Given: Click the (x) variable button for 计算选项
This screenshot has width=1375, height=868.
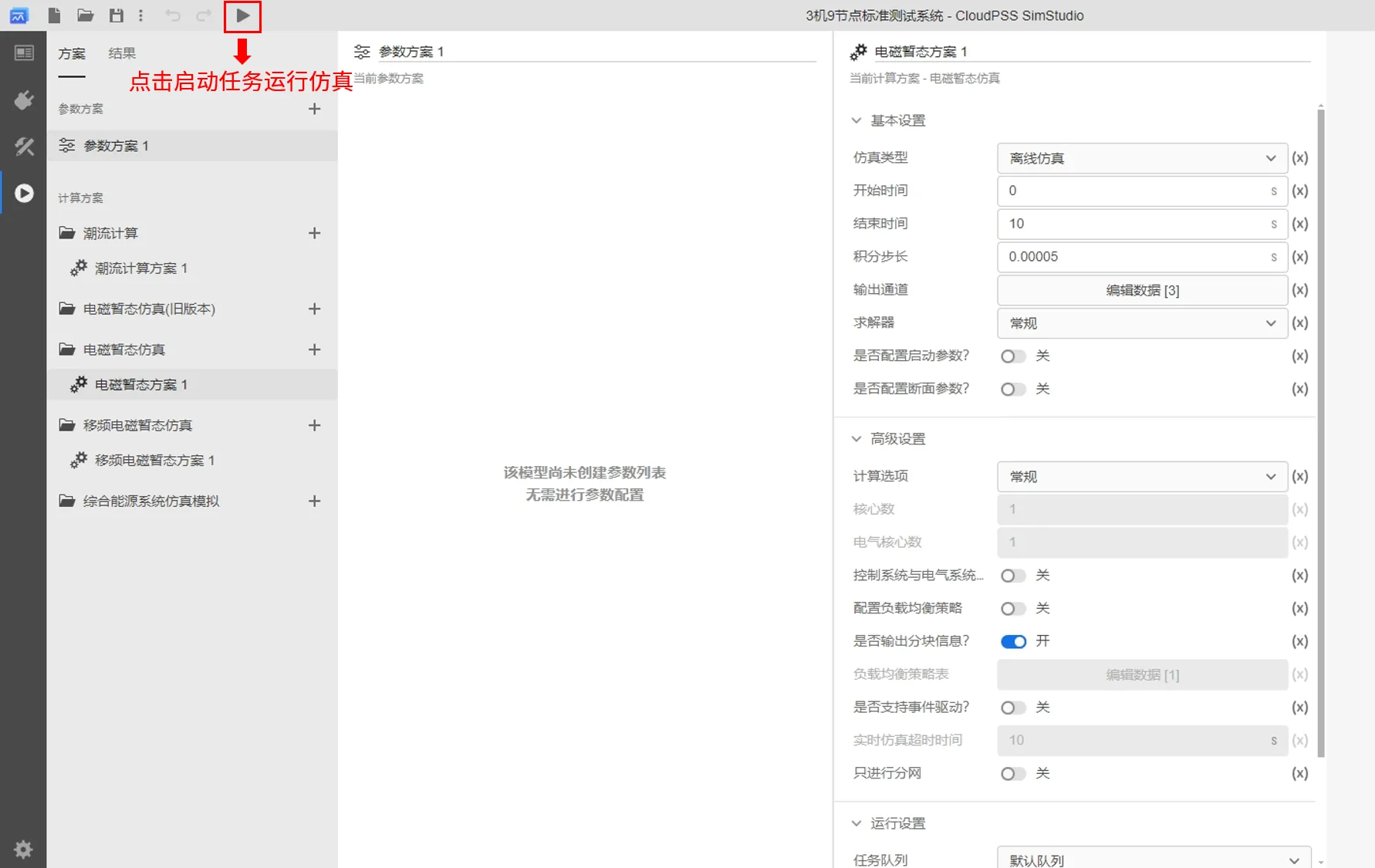Looking at the screenshot, I should pos(1300,477).
